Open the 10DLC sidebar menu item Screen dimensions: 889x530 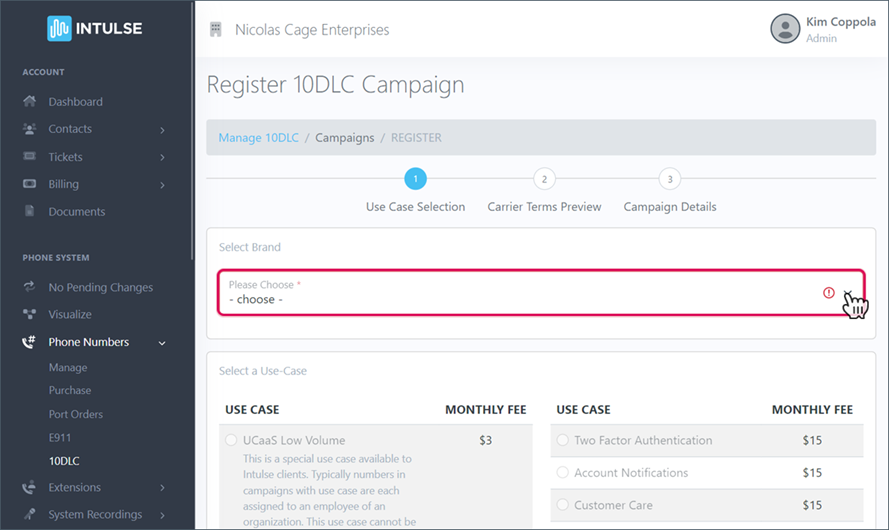64,461
